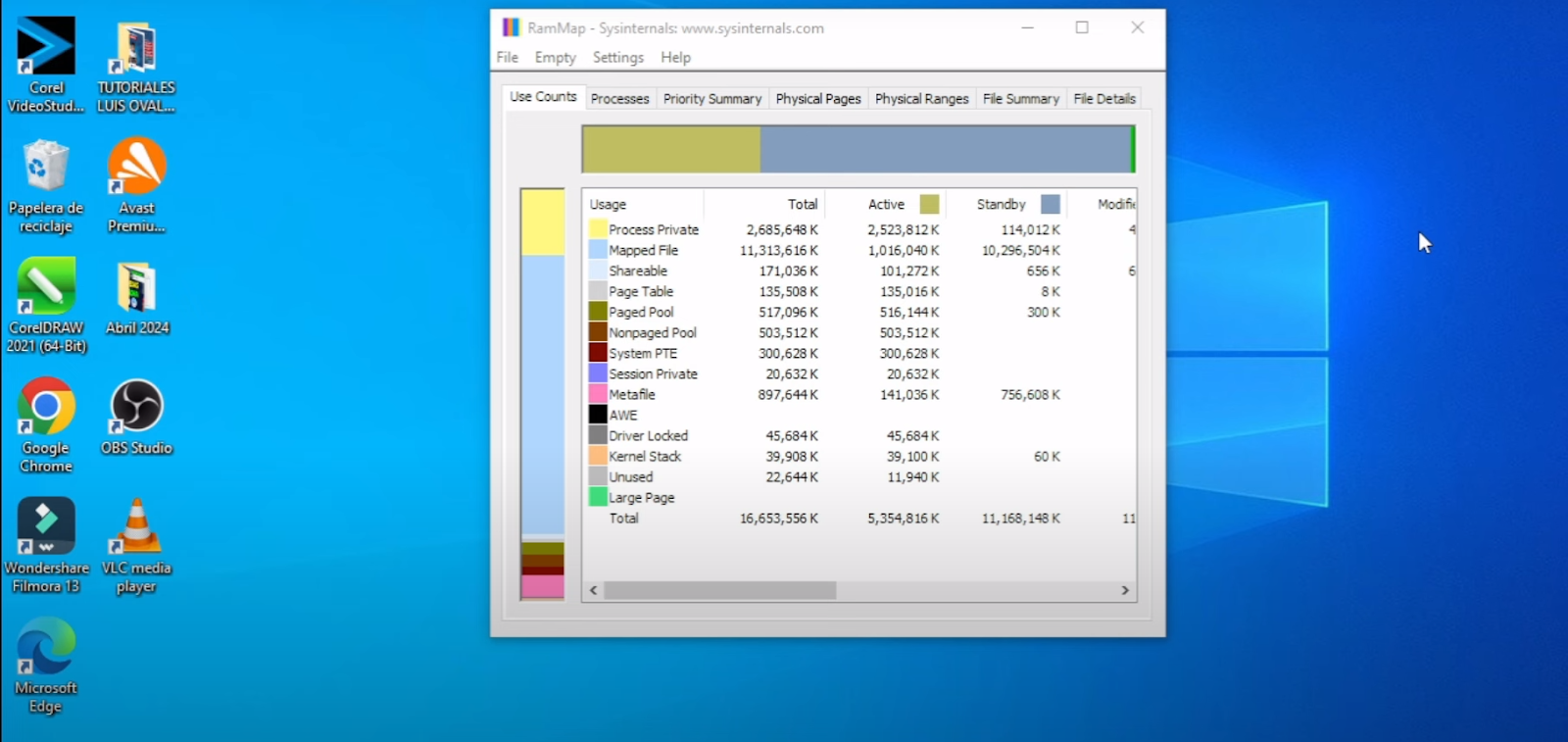
Task: Select the Mapped File row label
Action: pos(643,250)
